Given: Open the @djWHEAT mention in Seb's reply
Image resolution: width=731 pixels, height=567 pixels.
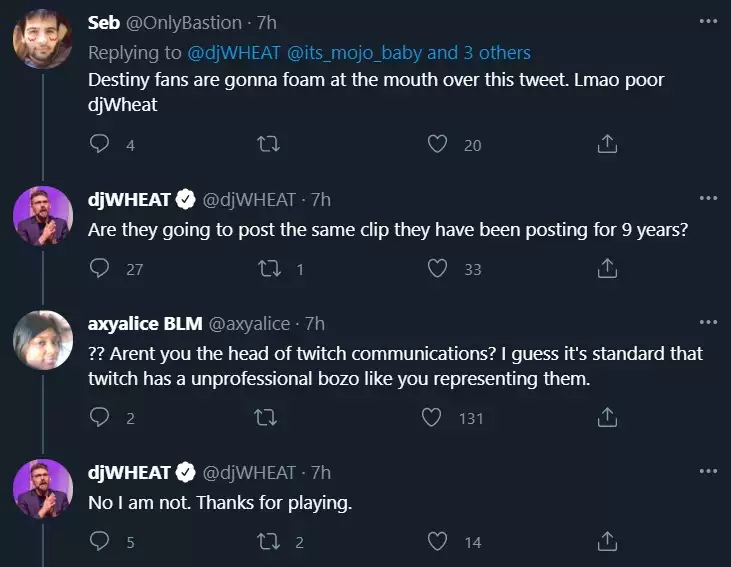Looking at the screenshot, I should (x=234, y=53).
